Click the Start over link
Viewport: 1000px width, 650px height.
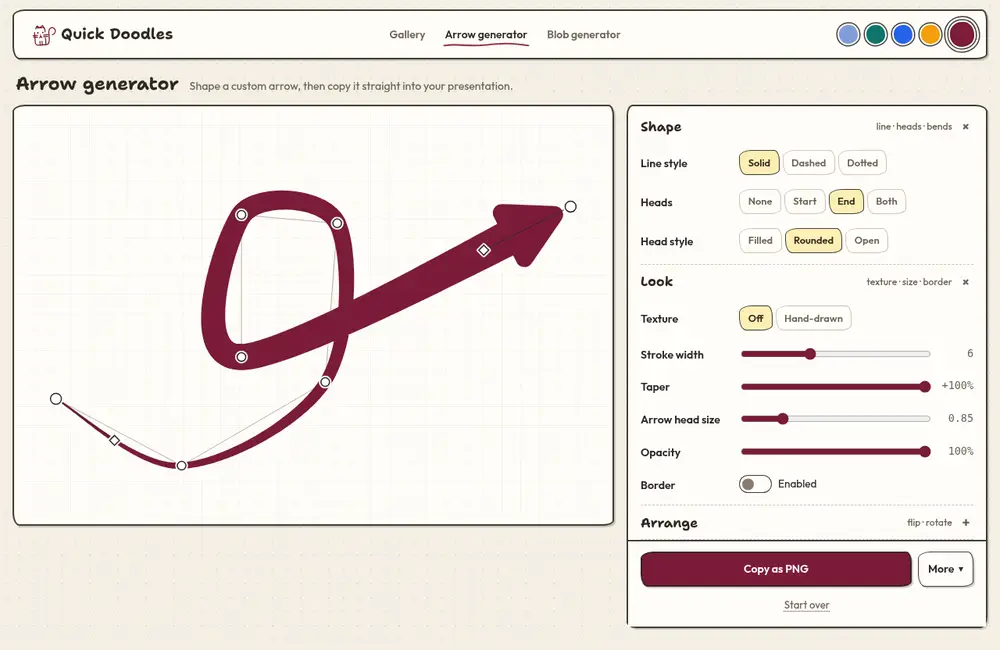click(806, 605)
